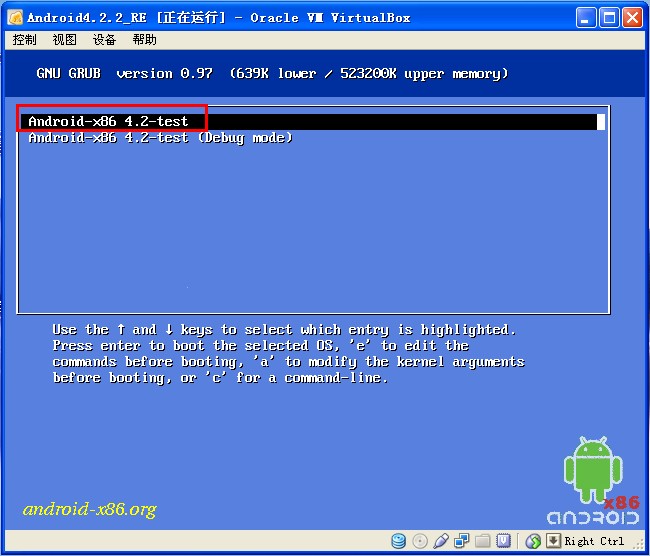Click the shared folders indicator icon
Screen dimensions: 650x556
483,541
